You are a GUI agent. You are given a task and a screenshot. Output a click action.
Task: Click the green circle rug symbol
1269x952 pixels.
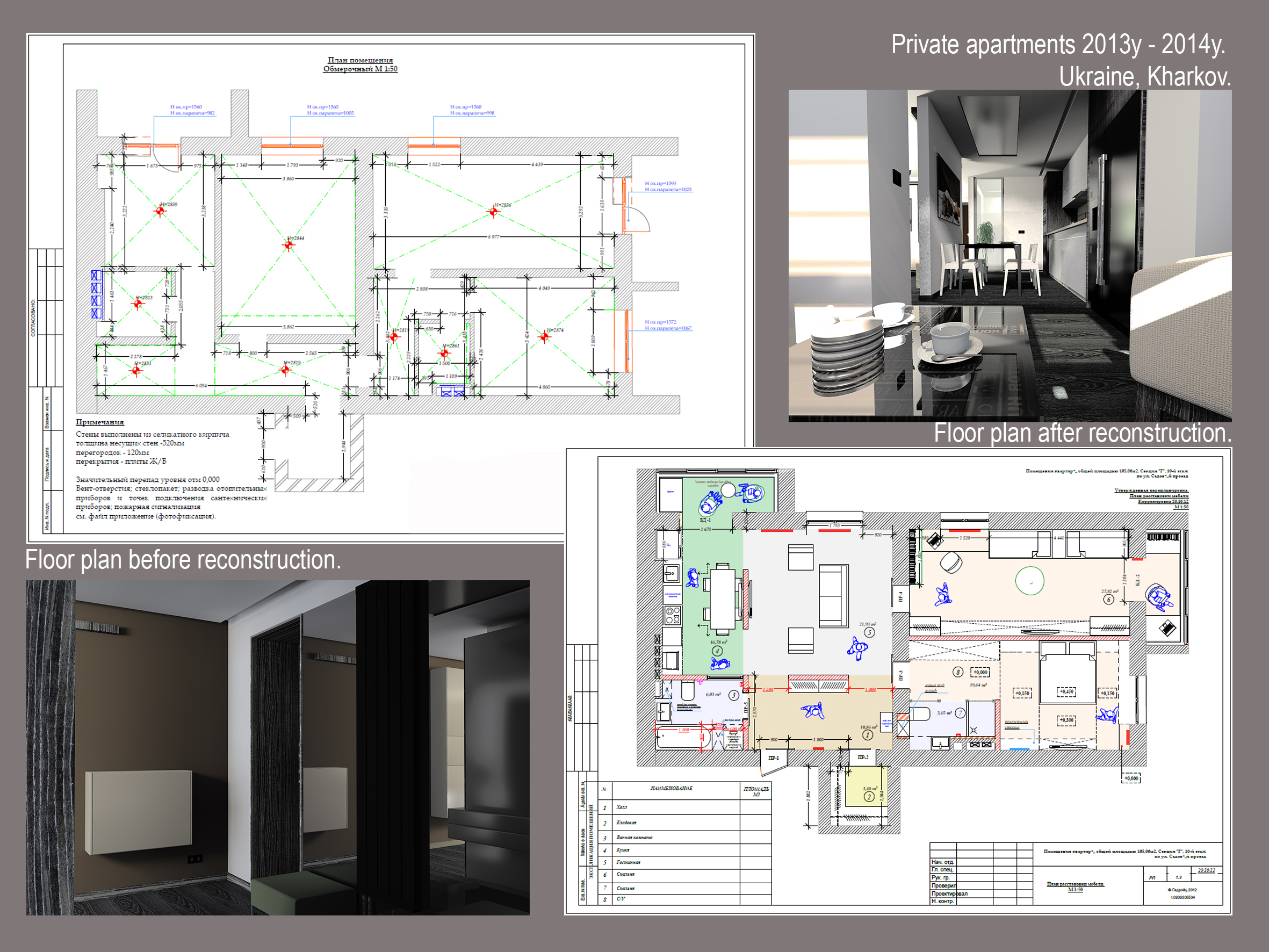pos(1030,581)
